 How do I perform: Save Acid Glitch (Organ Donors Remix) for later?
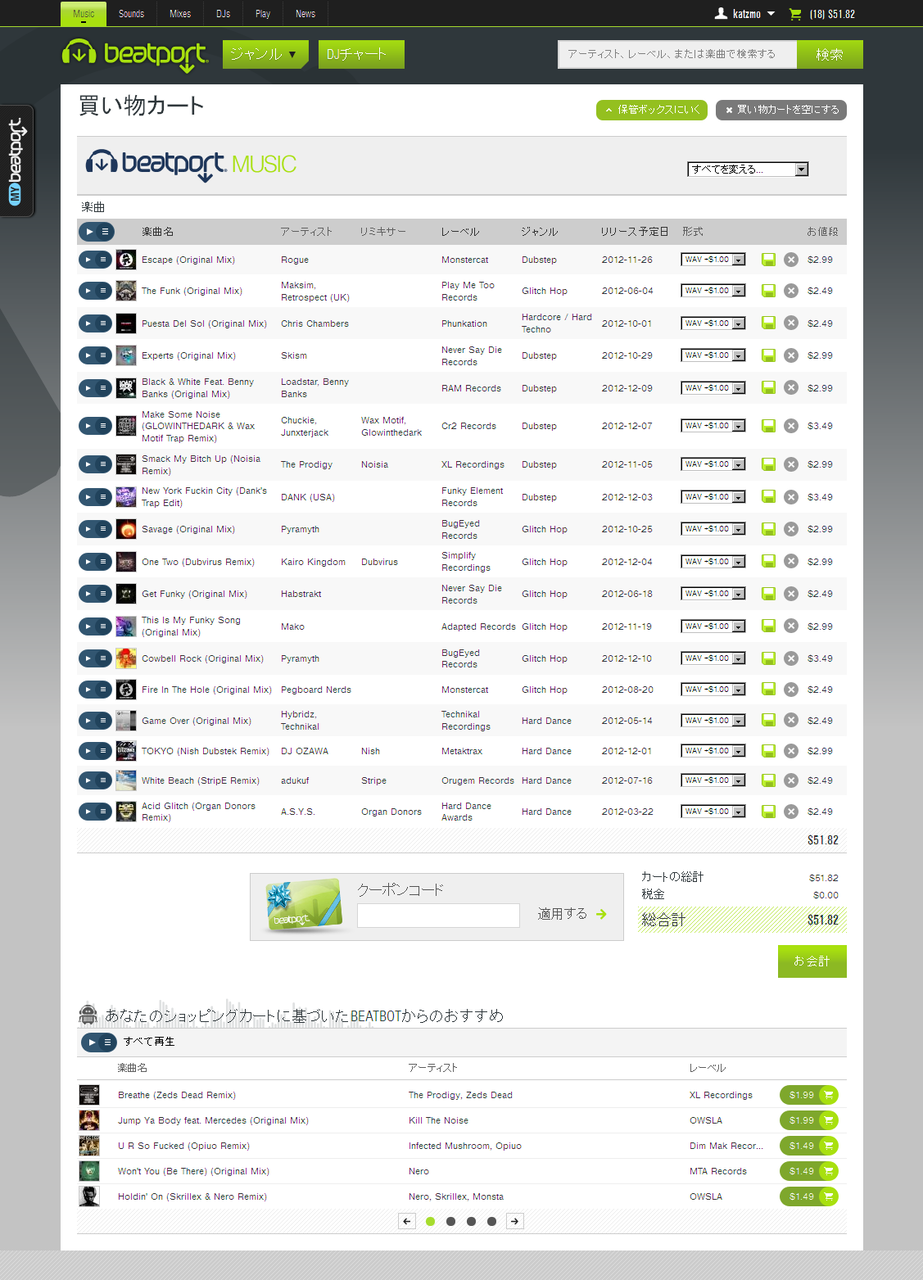coord(769,811)
